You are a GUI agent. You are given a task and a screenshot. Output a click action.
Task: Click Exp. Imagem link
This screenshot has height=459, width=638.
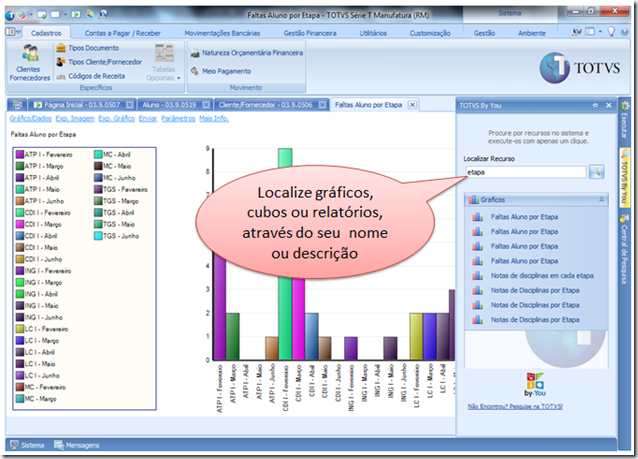[x=74, y=118]
